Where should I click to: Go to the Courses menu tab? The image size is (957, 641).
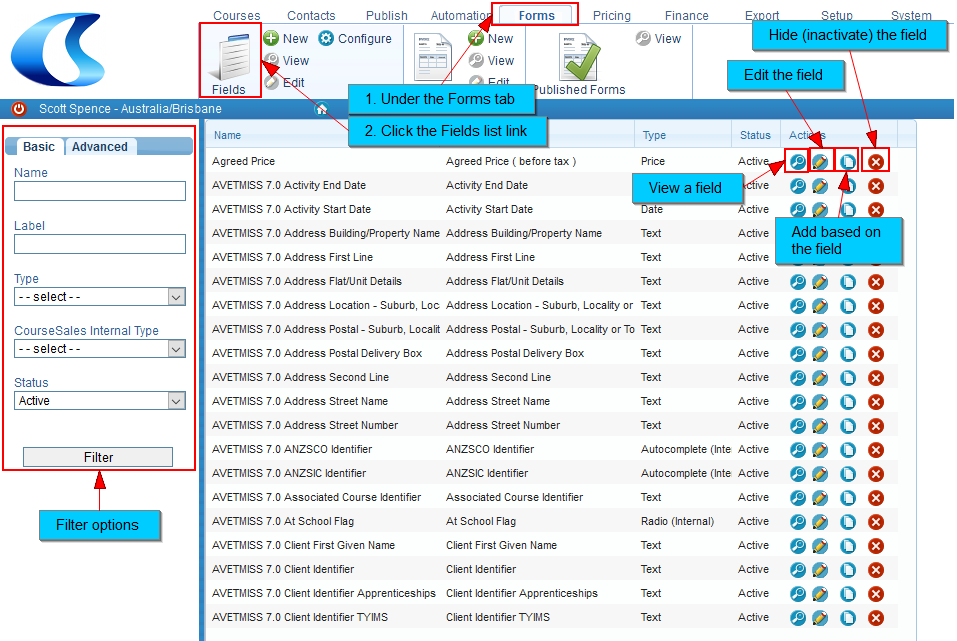[236, 15]
